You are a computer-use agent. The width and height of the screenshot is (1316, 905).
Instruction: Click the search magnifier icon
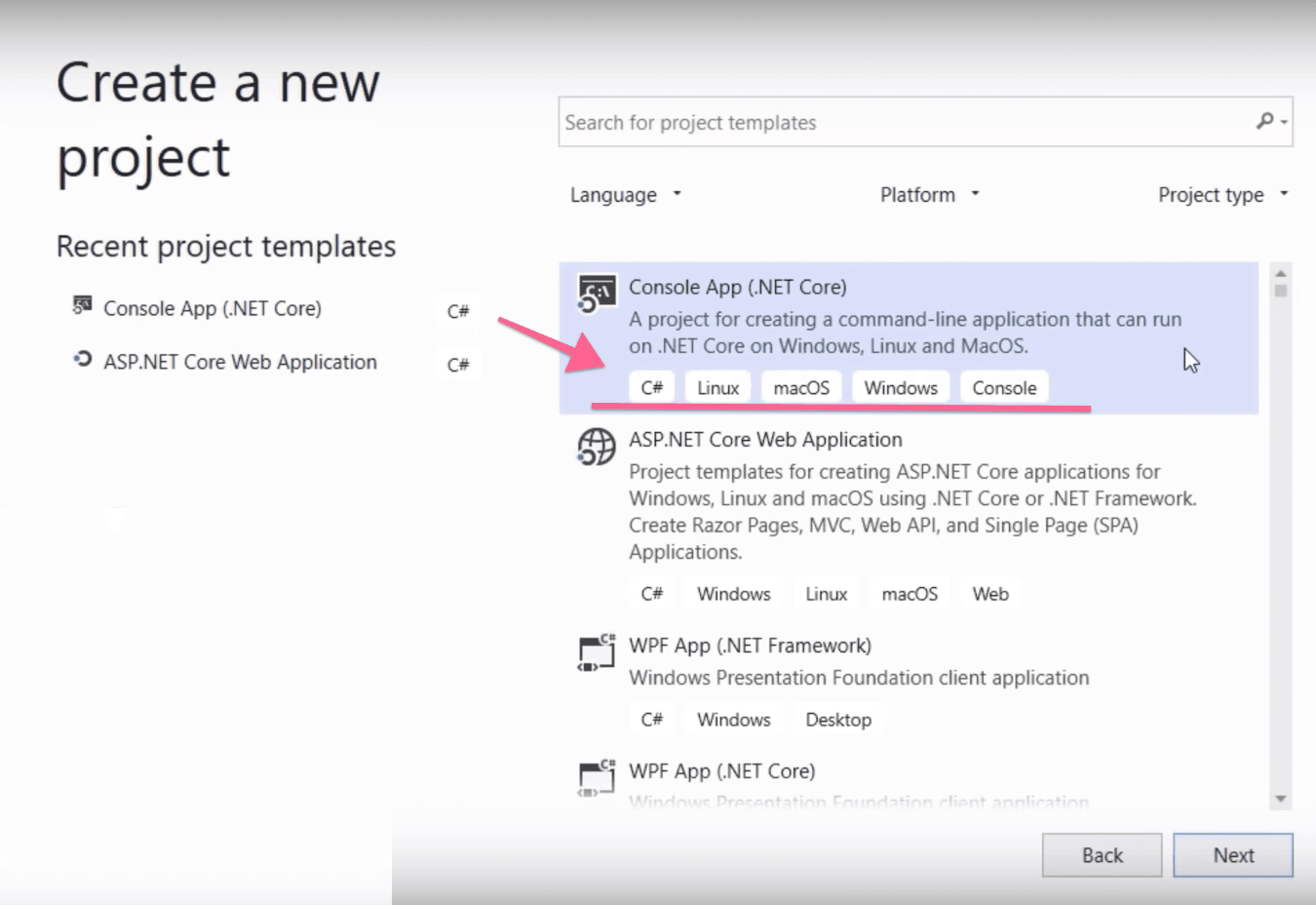click(1264, 121)
